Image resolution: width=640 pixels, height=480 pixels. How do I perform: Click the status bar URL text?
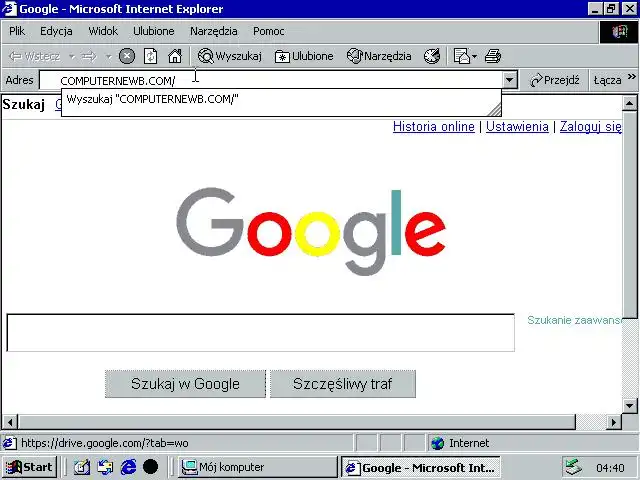click(x=104, y=443)
